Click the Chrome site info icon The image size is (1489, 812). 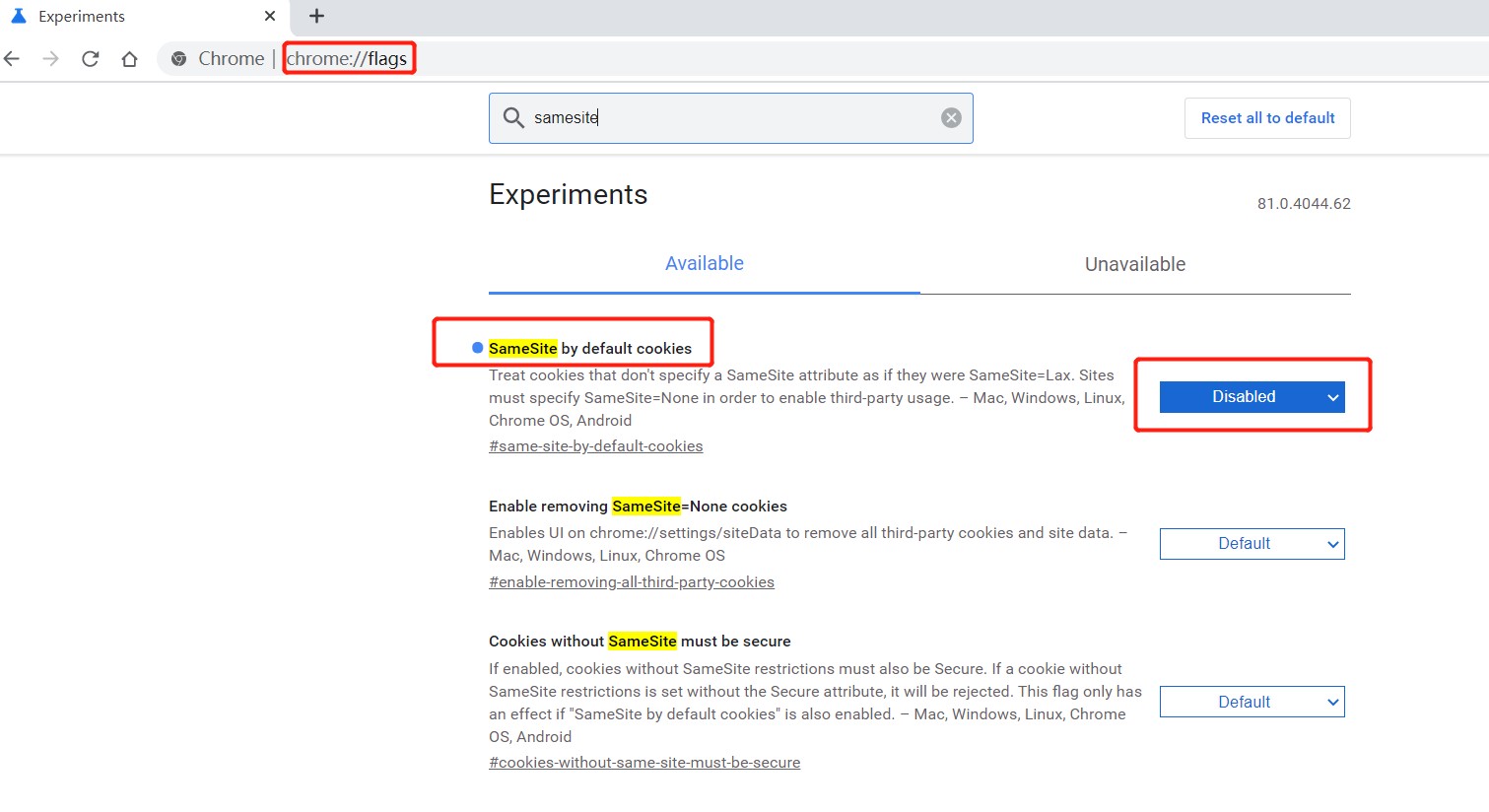coord(178,59)
